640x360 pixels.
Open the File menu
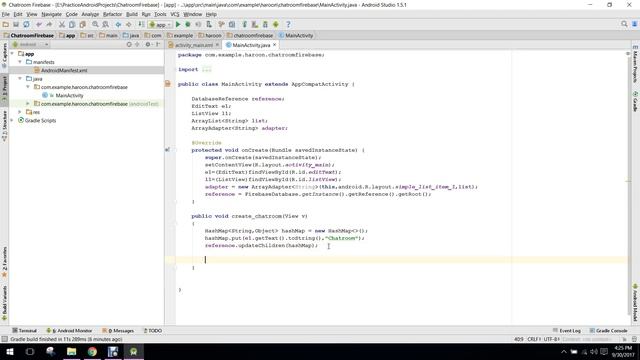click(6, 14)
